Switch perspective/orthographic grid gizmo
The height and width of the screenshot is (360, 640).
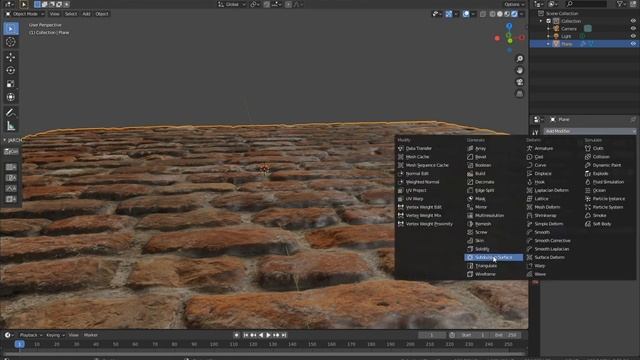(520, 94)
